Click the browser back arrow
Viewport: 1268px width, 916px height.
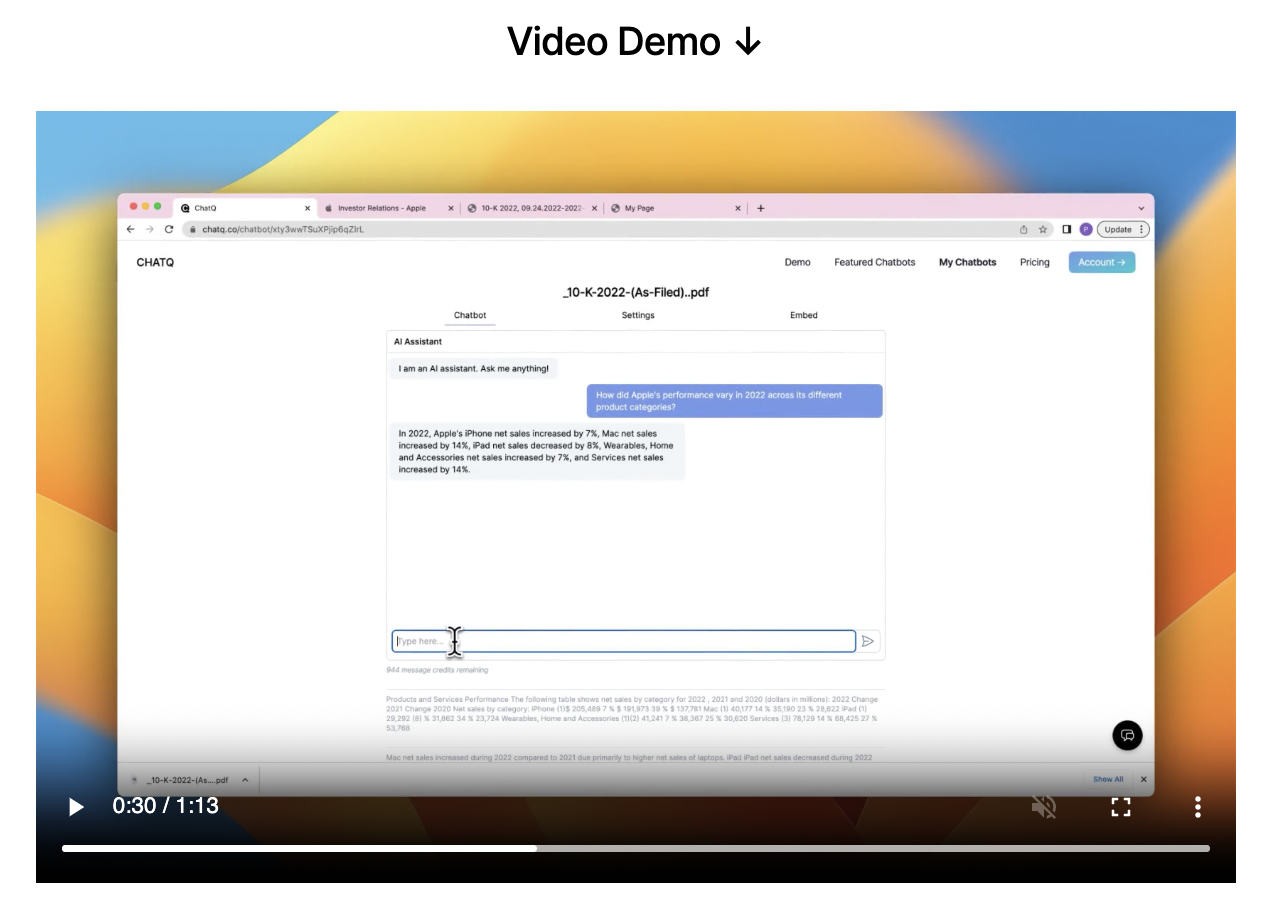(130, 229)
